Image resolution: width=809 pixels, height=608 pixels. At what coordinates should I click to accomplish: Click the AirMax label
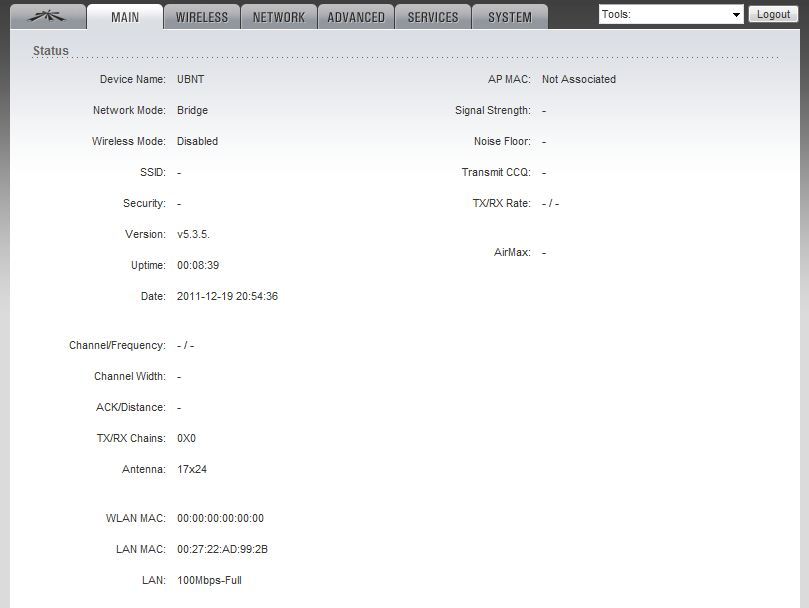(512, 252)
